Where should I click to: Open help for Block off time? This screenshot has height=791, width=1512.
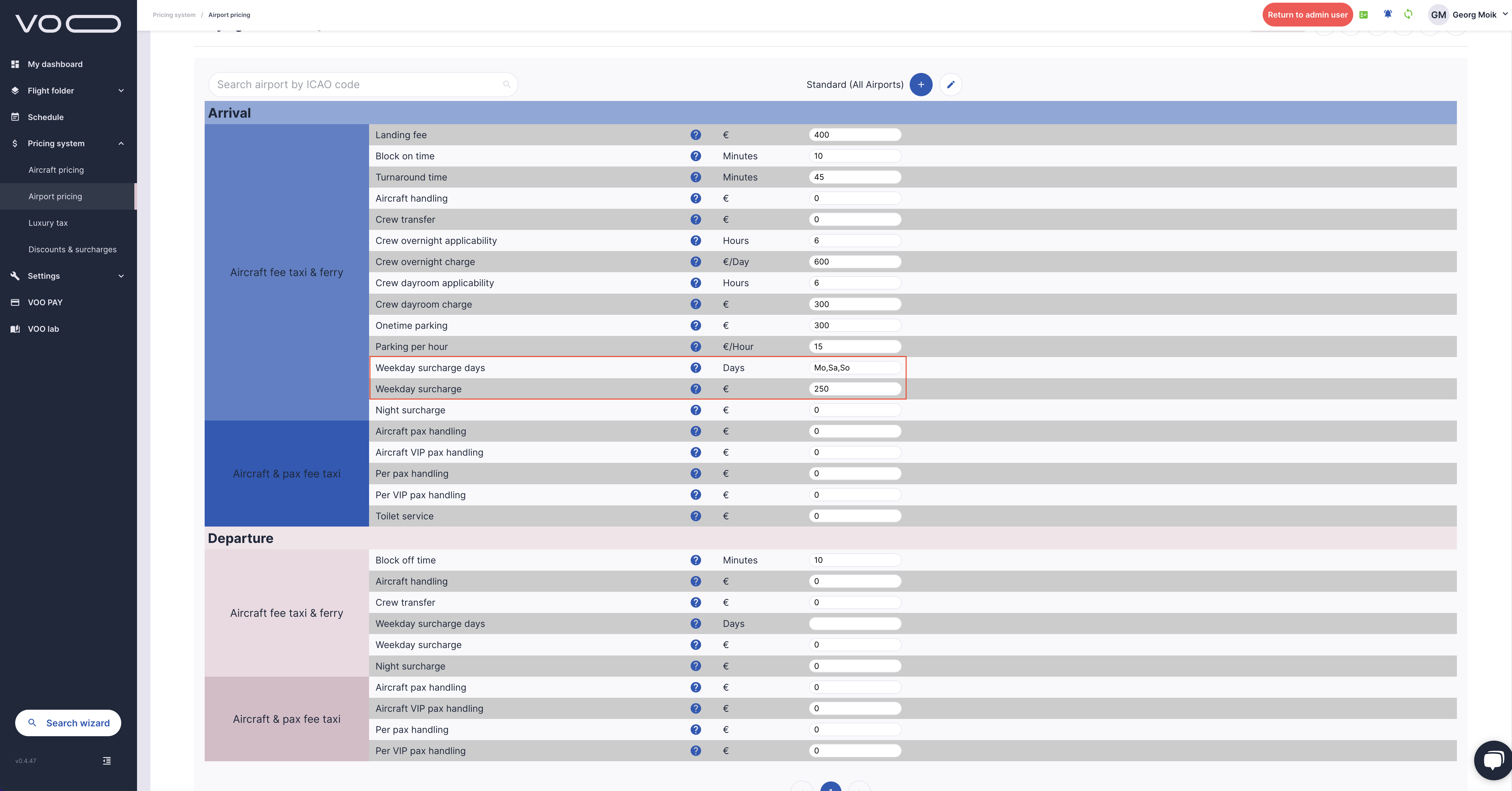tap(696, 560)
